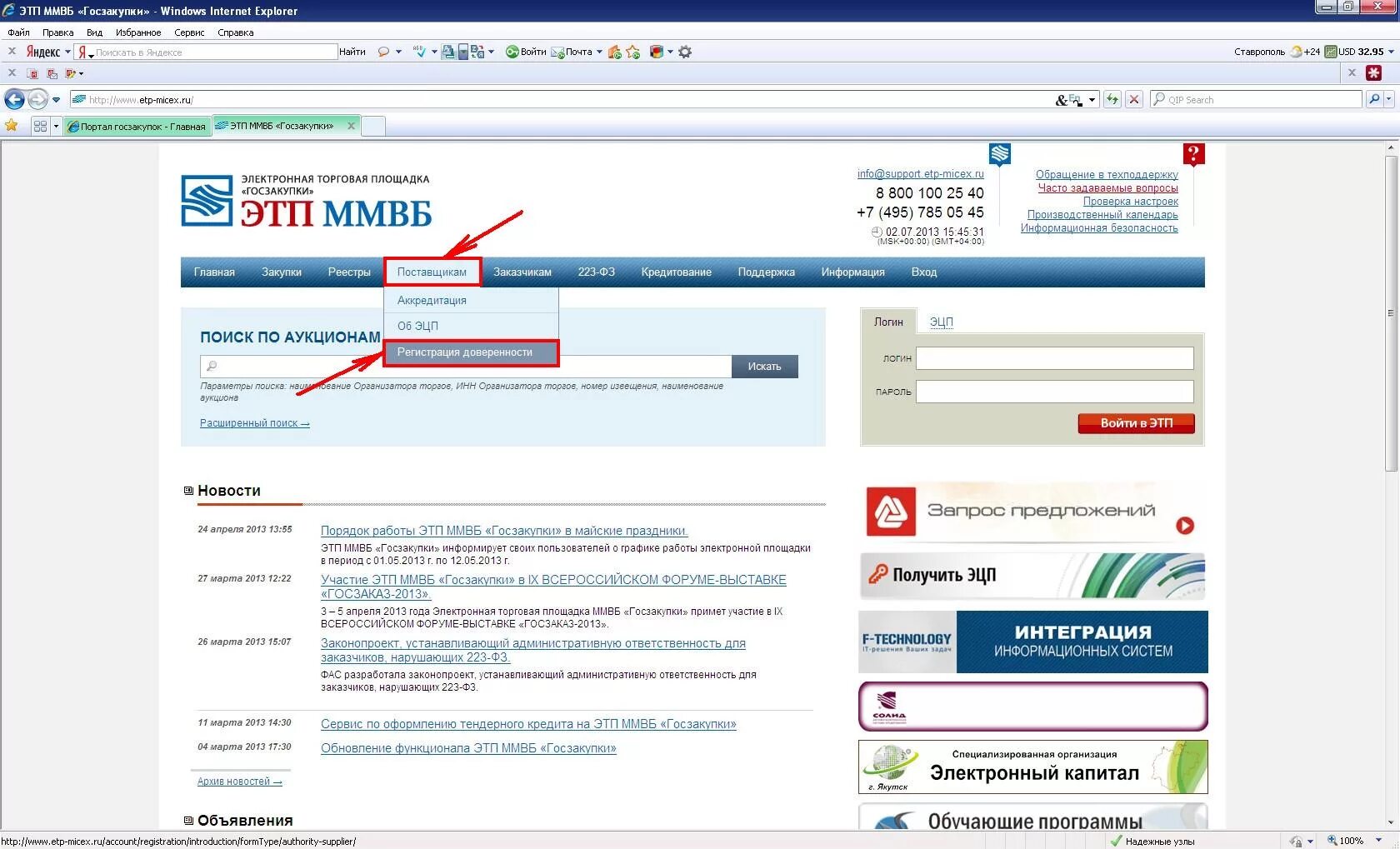1400x849 pixels.
Task: Expand the spell-check dropdown arrow
Action: 433,52
